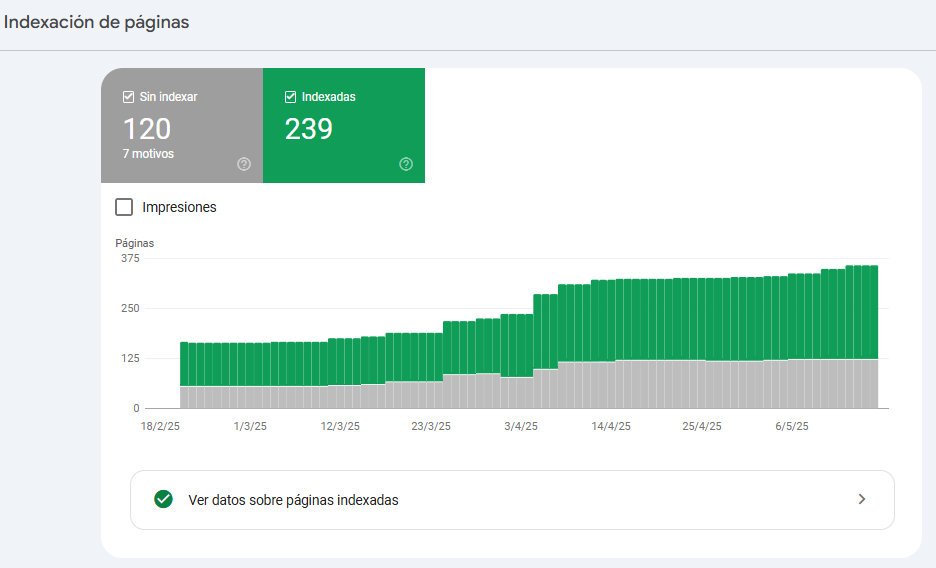Click the 23/3/25 date axis label
Screen dimensions: 936x568
point(431,426)
